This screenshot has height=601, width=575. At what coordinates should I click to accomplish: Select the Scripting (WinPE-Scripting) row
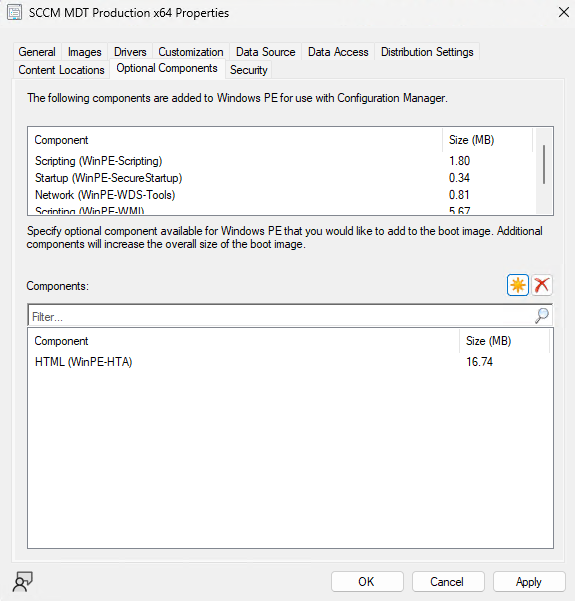pyautogui.click(x=283, y=161)
